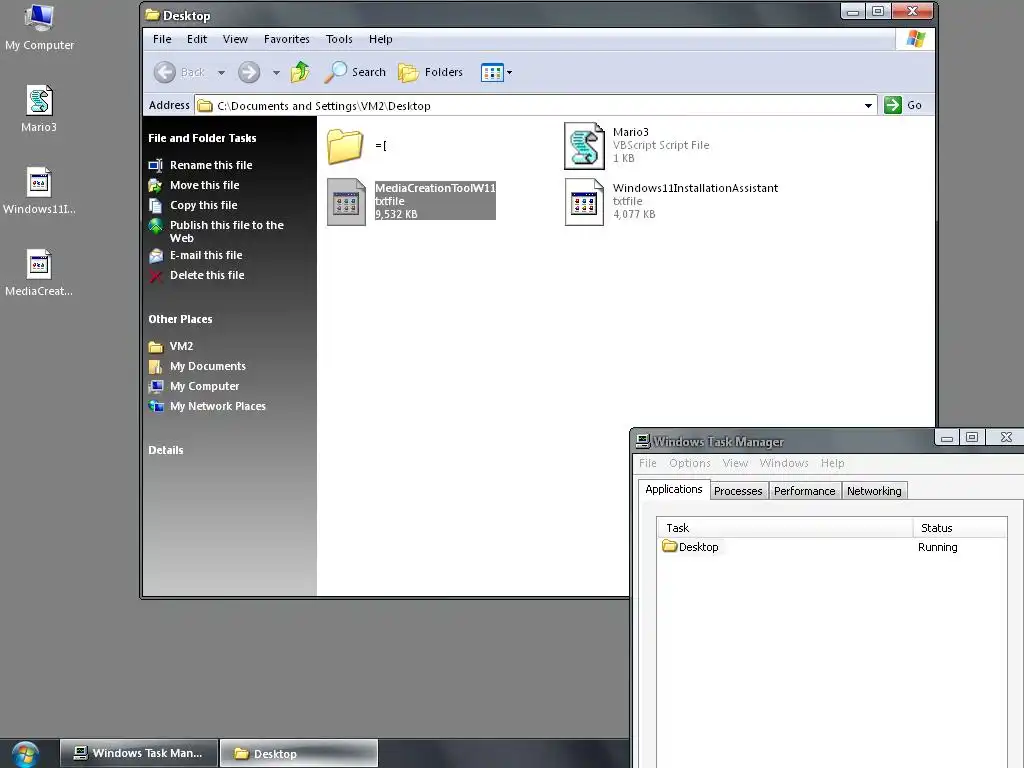Go up one folder level icon
1024x768 pixels.
coord(300,72)
